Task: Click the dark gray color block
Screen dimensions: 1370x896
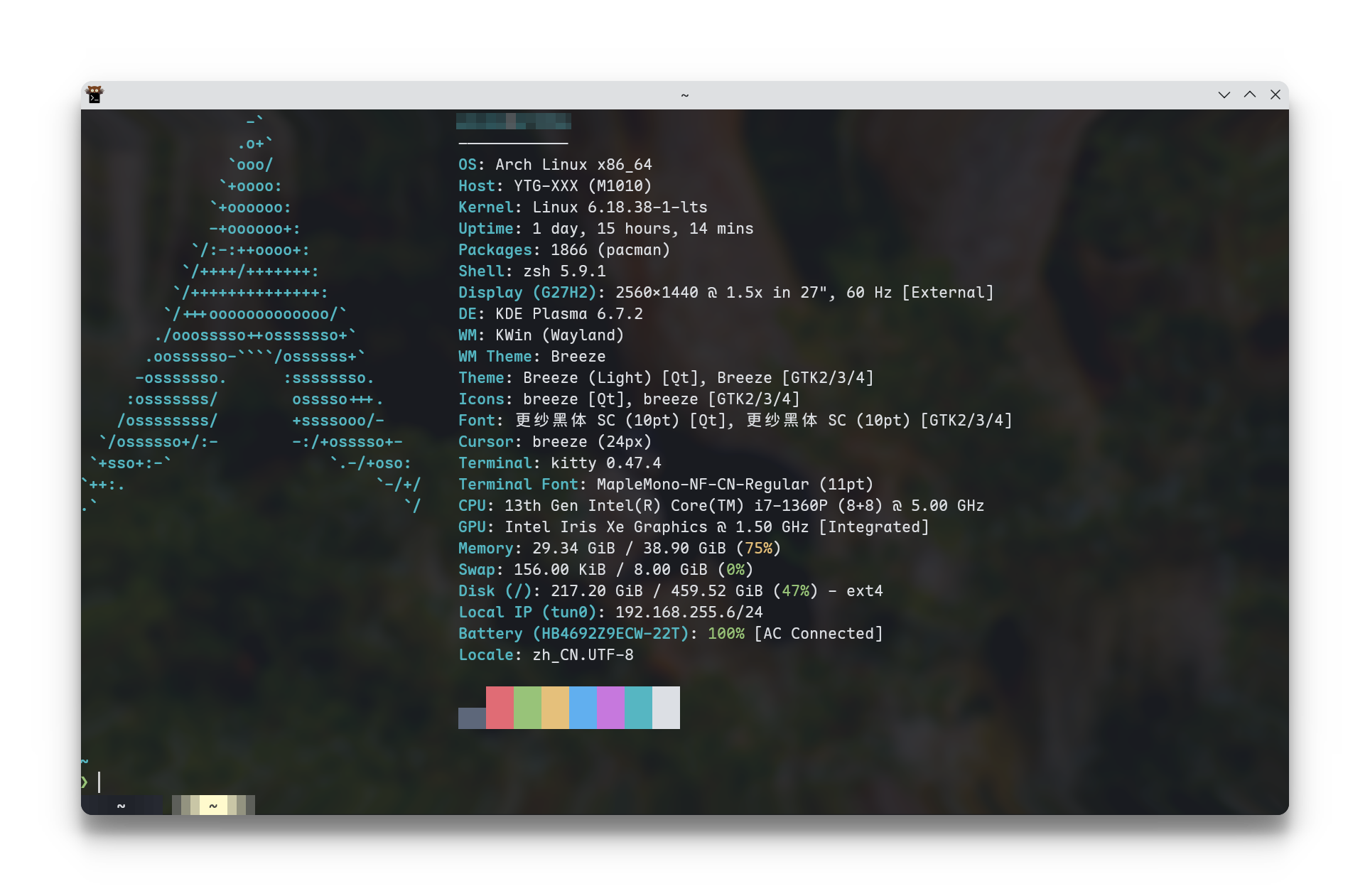Action: pos(472,718)
